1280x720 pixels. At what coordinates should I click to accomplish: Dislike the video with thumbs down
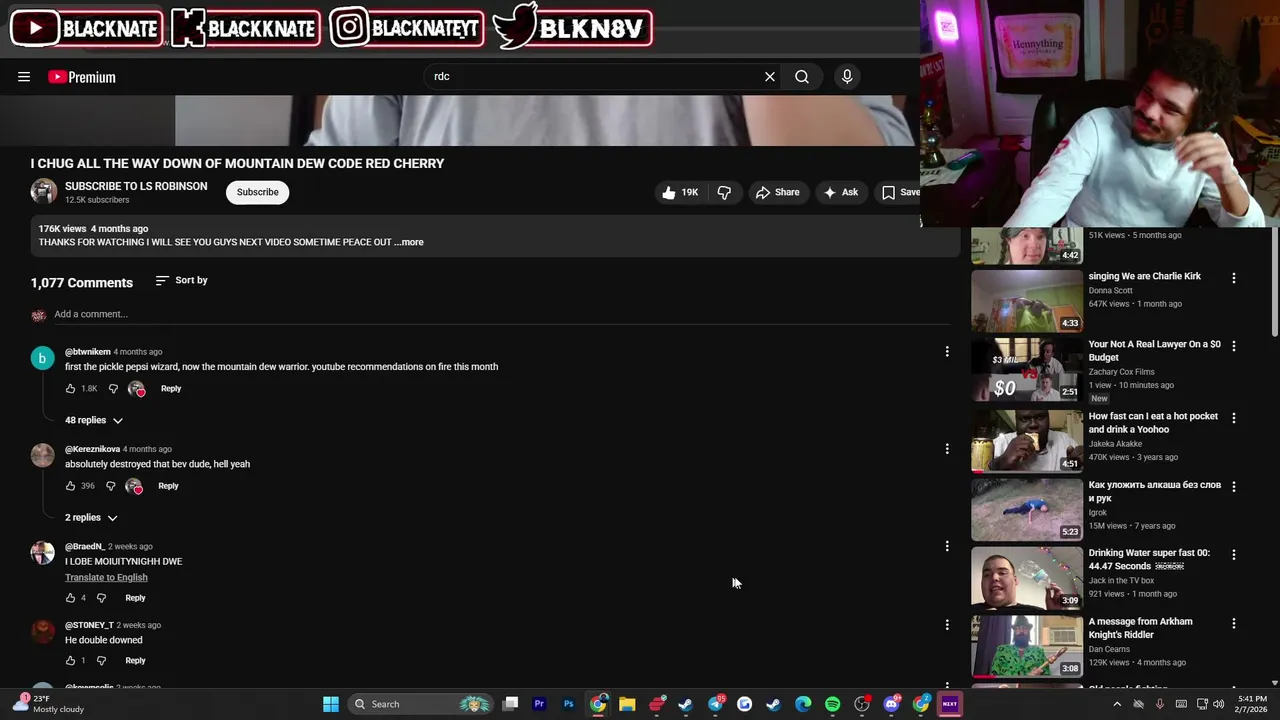(725, 192)
